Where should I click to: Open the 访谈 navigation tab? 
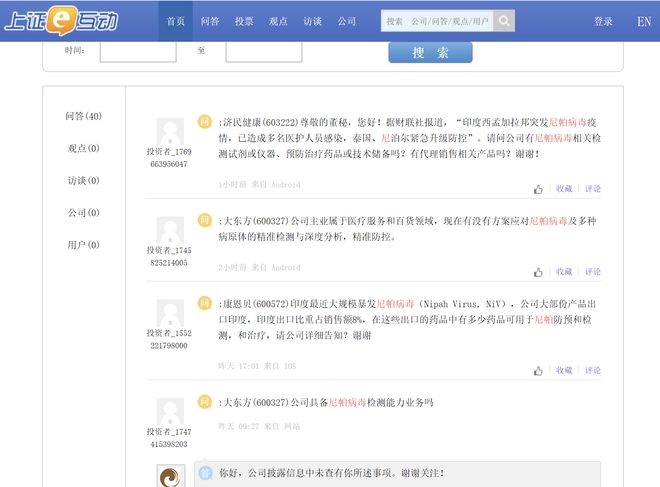313,21
